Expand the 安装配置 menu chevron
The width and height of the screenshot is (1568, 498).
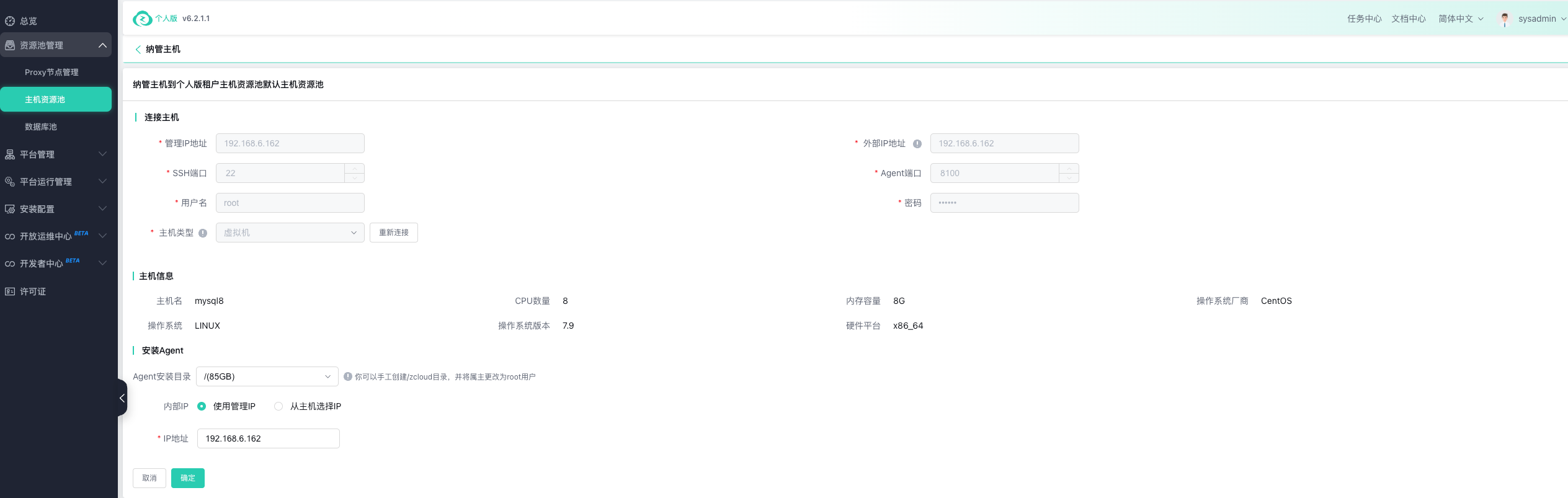[x=103, y=208]
